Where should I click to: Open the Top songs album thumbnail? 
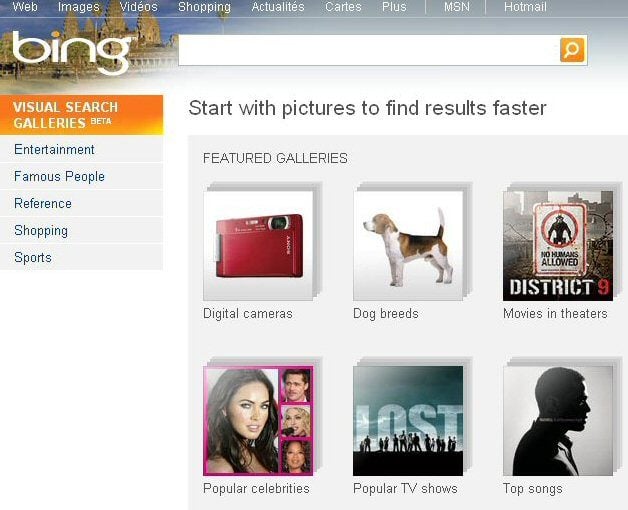pos(558,421)
